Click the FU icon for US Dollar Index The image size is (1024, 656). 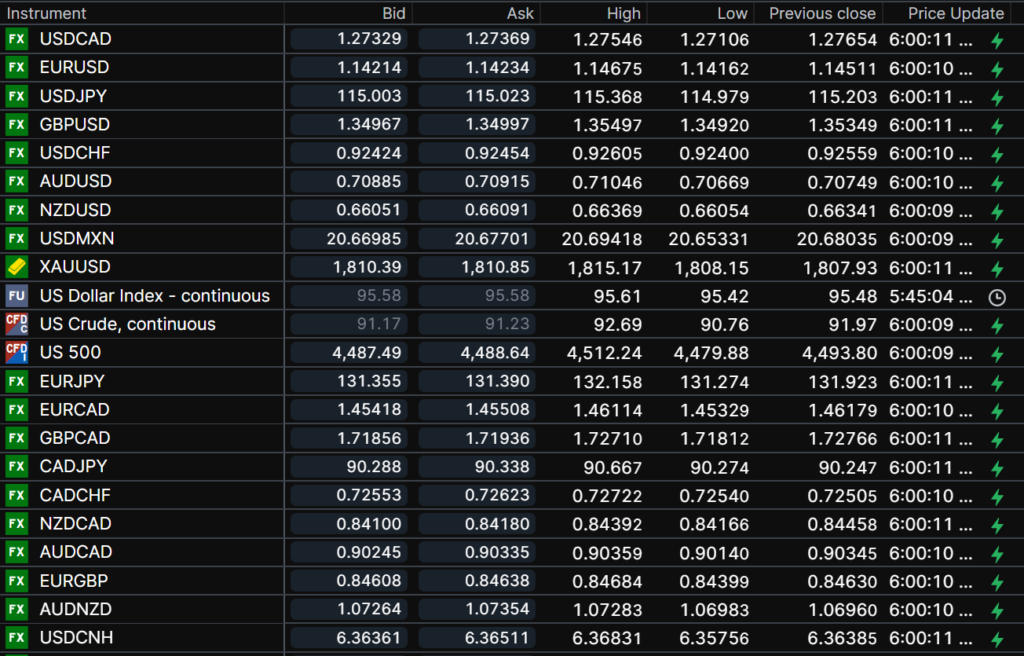(x=16, y=296)
